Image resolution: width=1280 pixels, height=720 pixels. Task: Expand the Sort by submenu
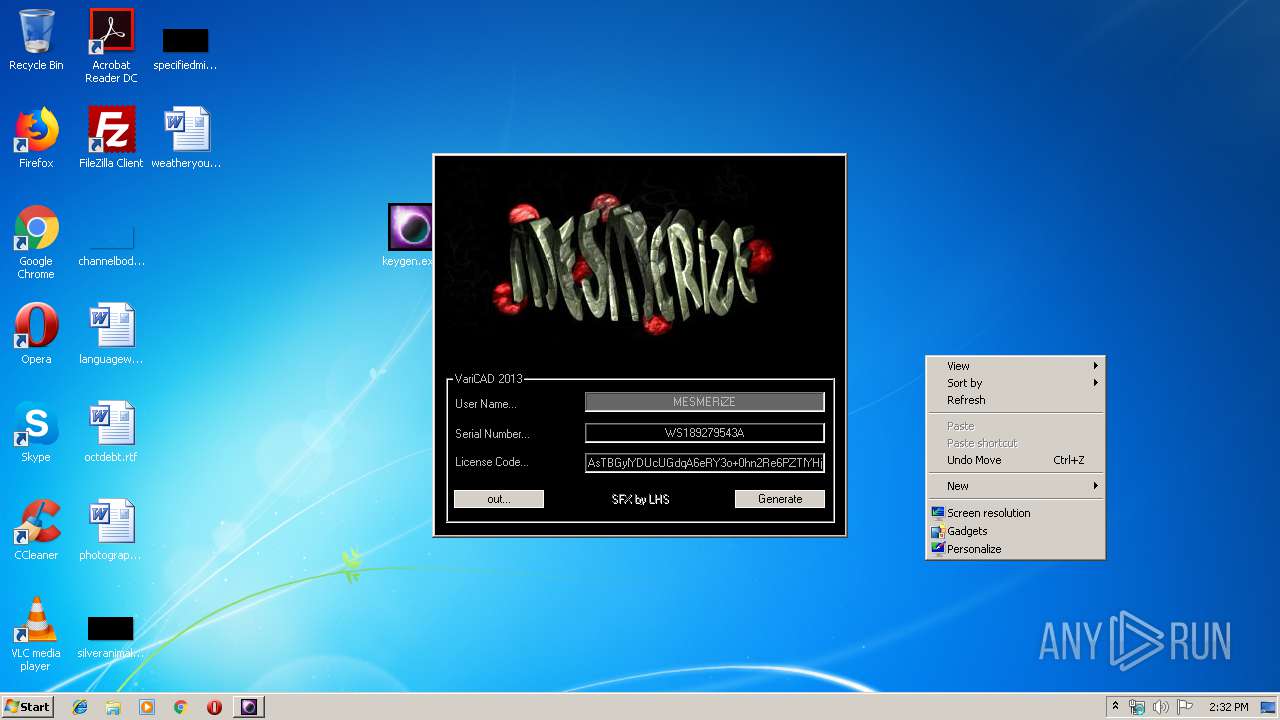tap(1016, 383)
